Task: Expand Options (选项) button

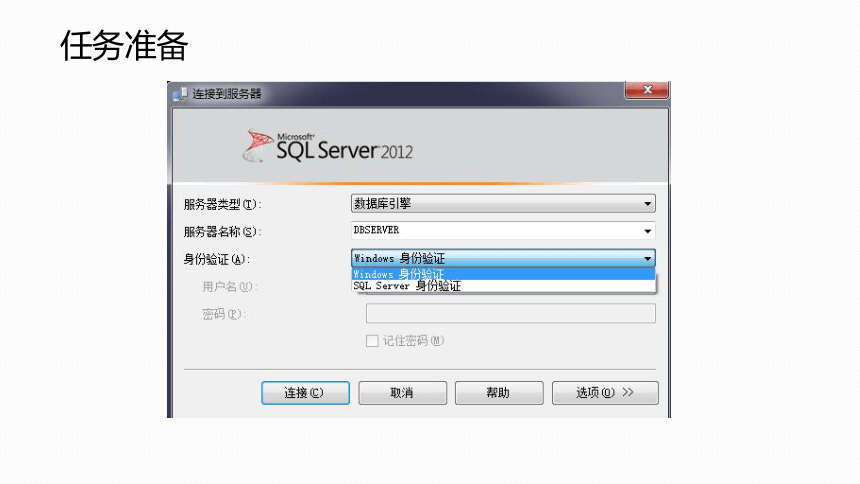Action: [x=605, y=393]
